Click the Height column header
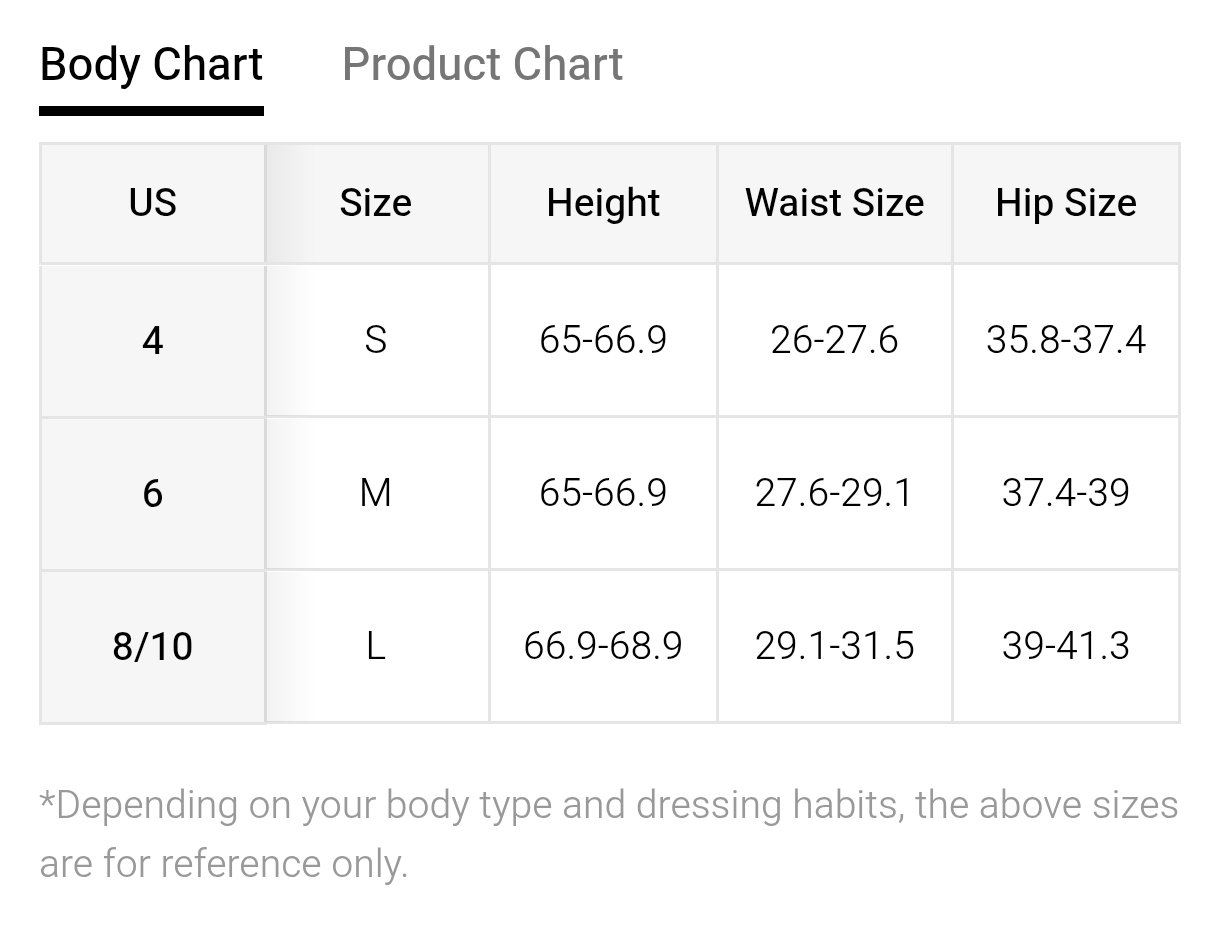This screenshot has width=1220, height=927. tap(603, 203)
